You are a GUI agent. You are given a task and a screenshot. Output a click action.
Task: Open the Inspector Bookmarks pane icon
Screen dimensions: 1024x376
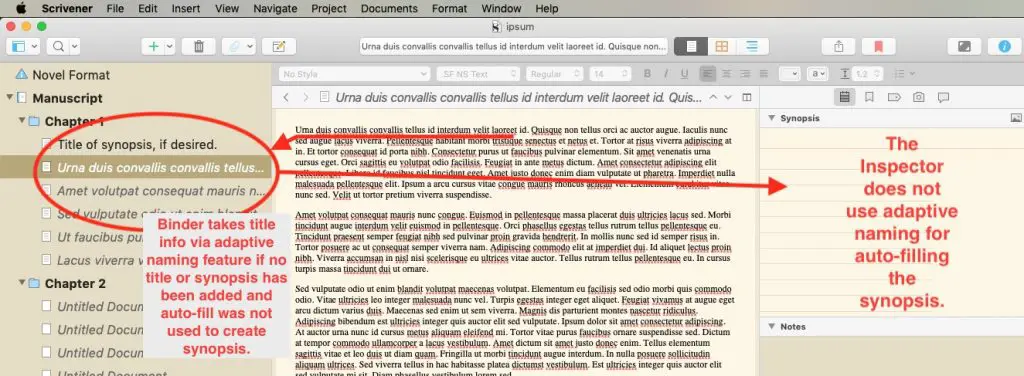coord(869,97)
